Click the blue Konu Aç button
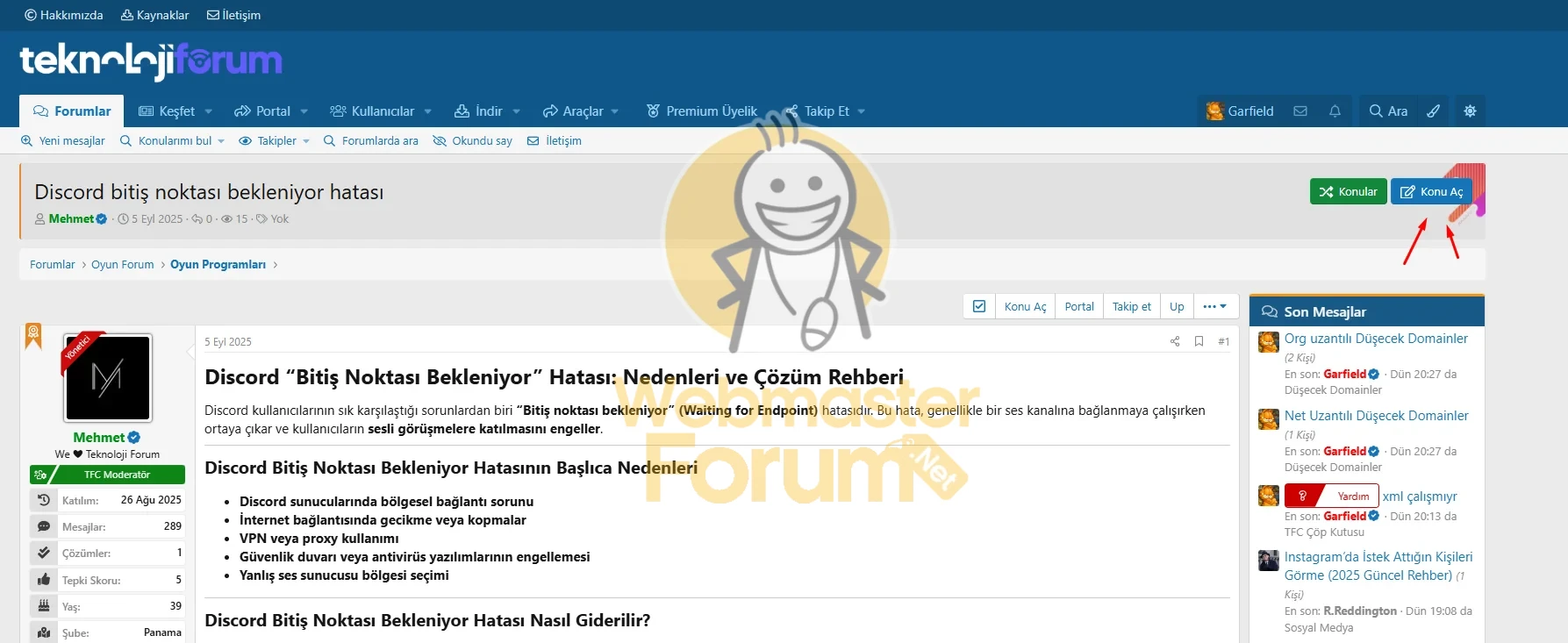 click(x=1431, y=191)
